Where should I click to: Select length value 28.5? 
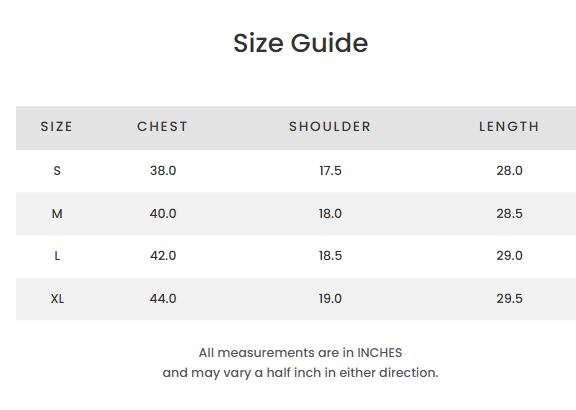click(510, 213)
